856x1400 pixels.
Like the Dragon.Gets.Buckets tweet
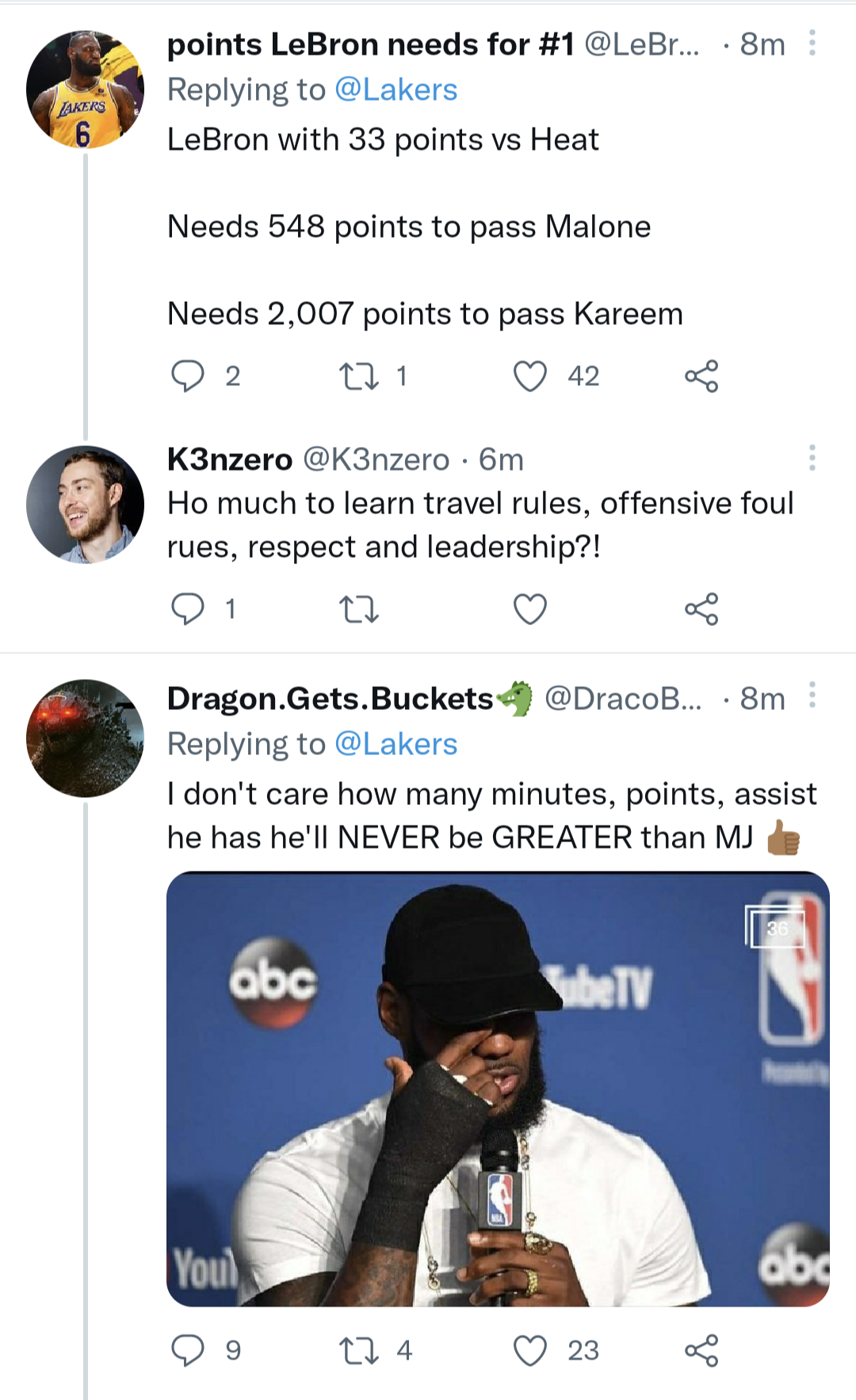click(x=530, y=1350)
